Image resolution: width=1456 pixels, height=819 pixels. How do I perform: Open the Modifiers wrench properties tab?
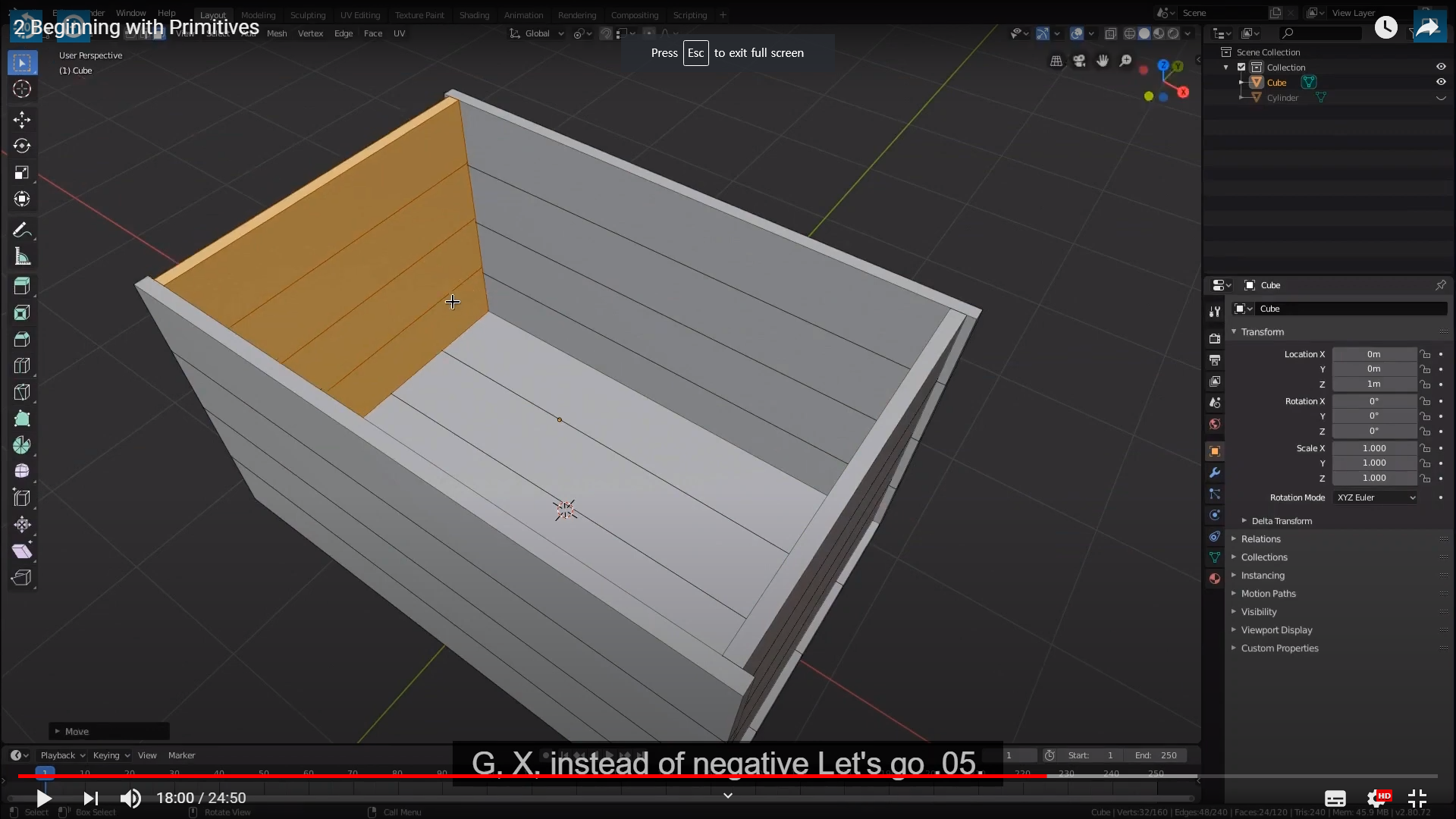pos(1215,472)
